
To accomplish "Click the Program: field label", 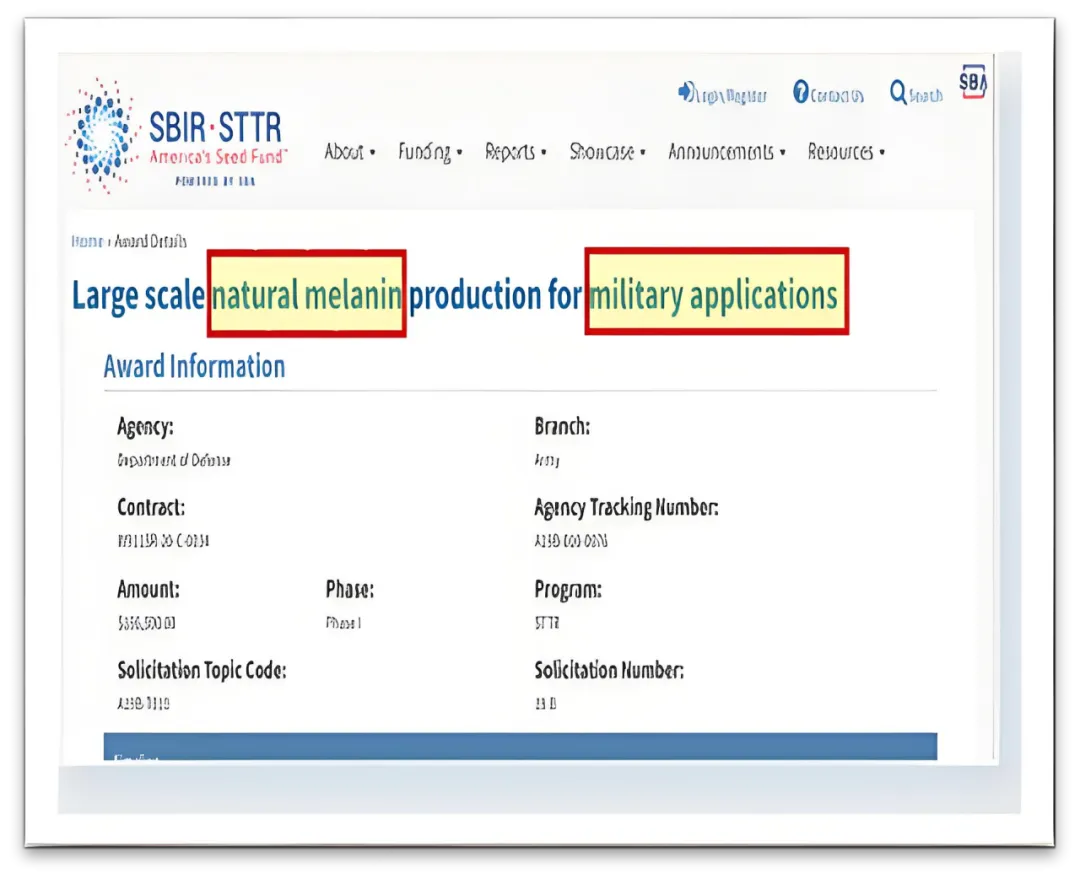I will (568, 590).
